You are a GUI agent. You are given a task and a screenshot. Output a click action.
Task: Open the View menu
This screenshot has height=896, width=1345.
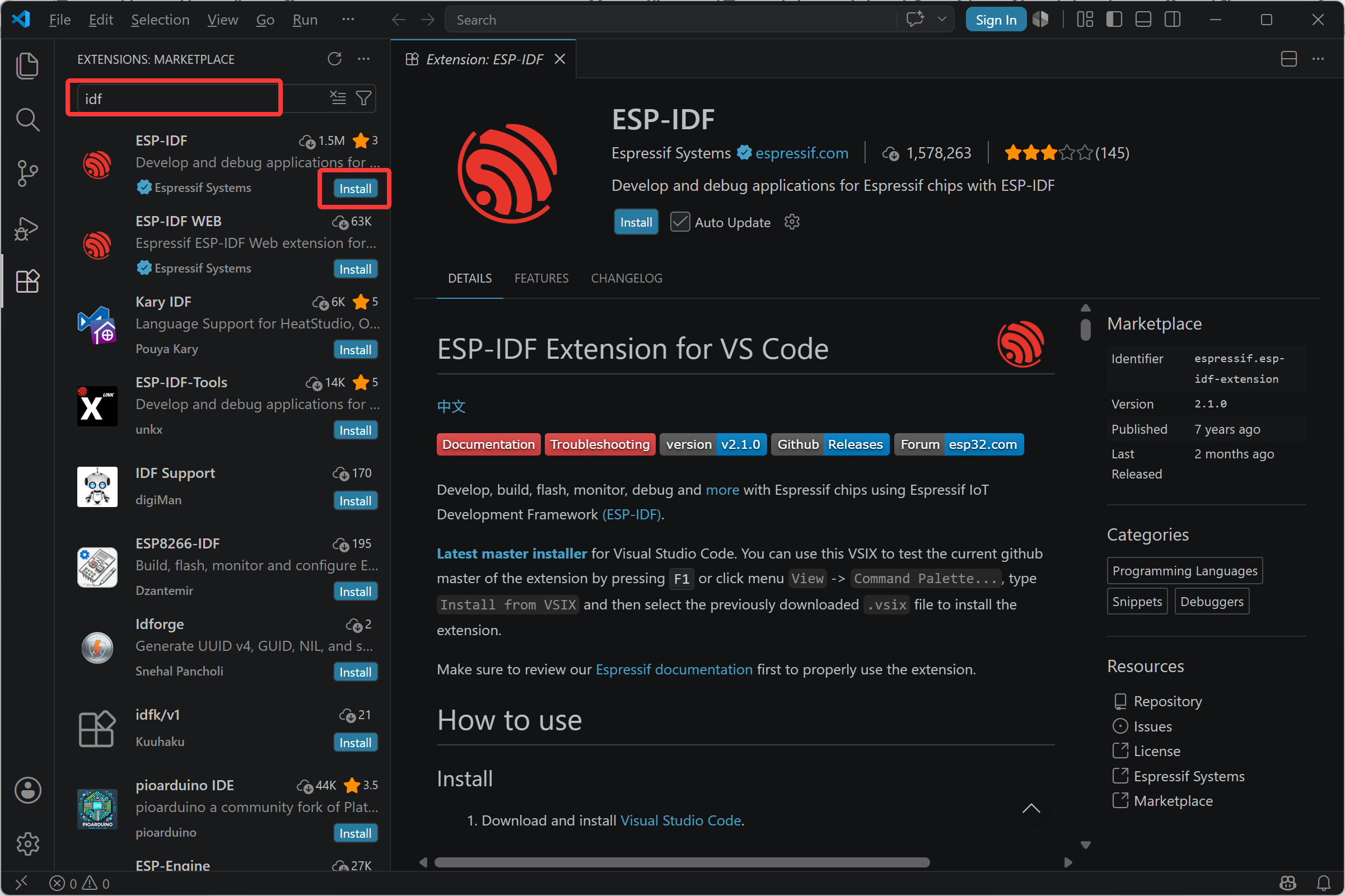(x=222, y=20)
